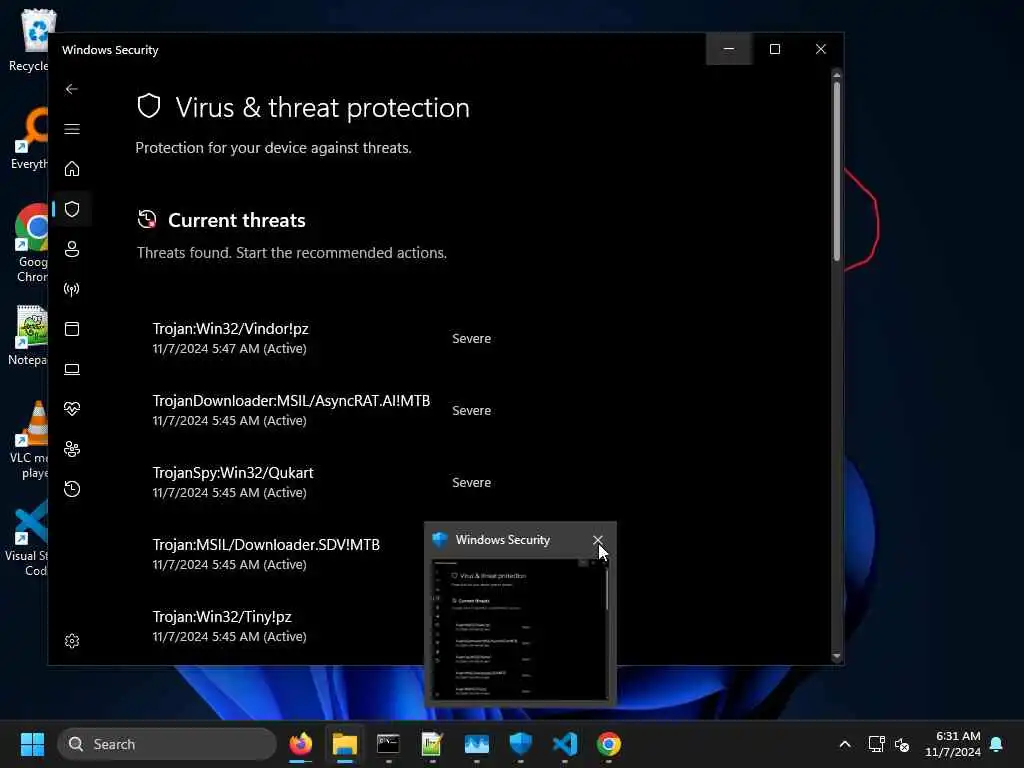This screenshot has width=1024, height=768.
Task: Open Account protection person icon
Action: (72, 249)
